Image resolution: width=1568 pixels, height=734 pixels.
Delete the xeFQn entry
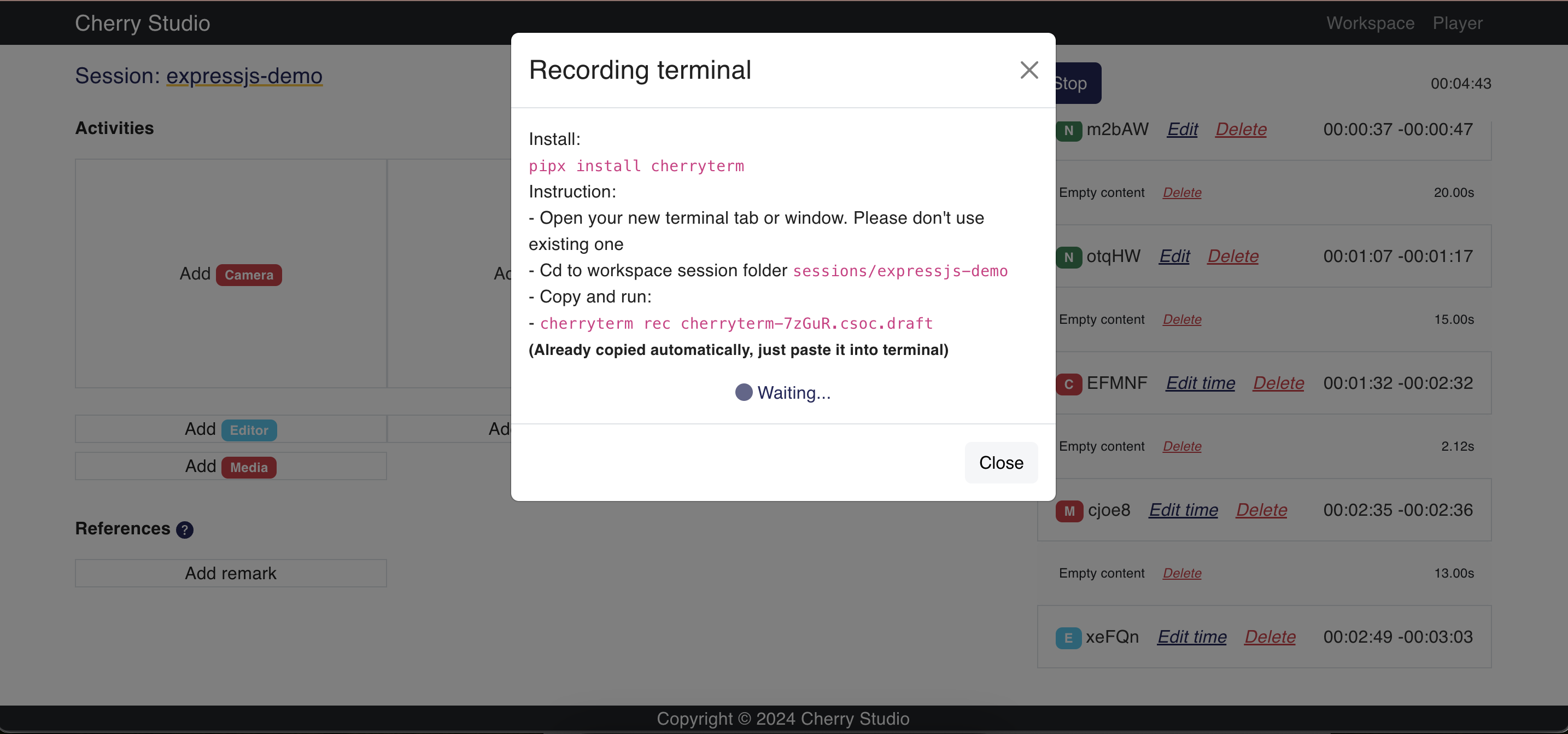tap(1269, 637)
